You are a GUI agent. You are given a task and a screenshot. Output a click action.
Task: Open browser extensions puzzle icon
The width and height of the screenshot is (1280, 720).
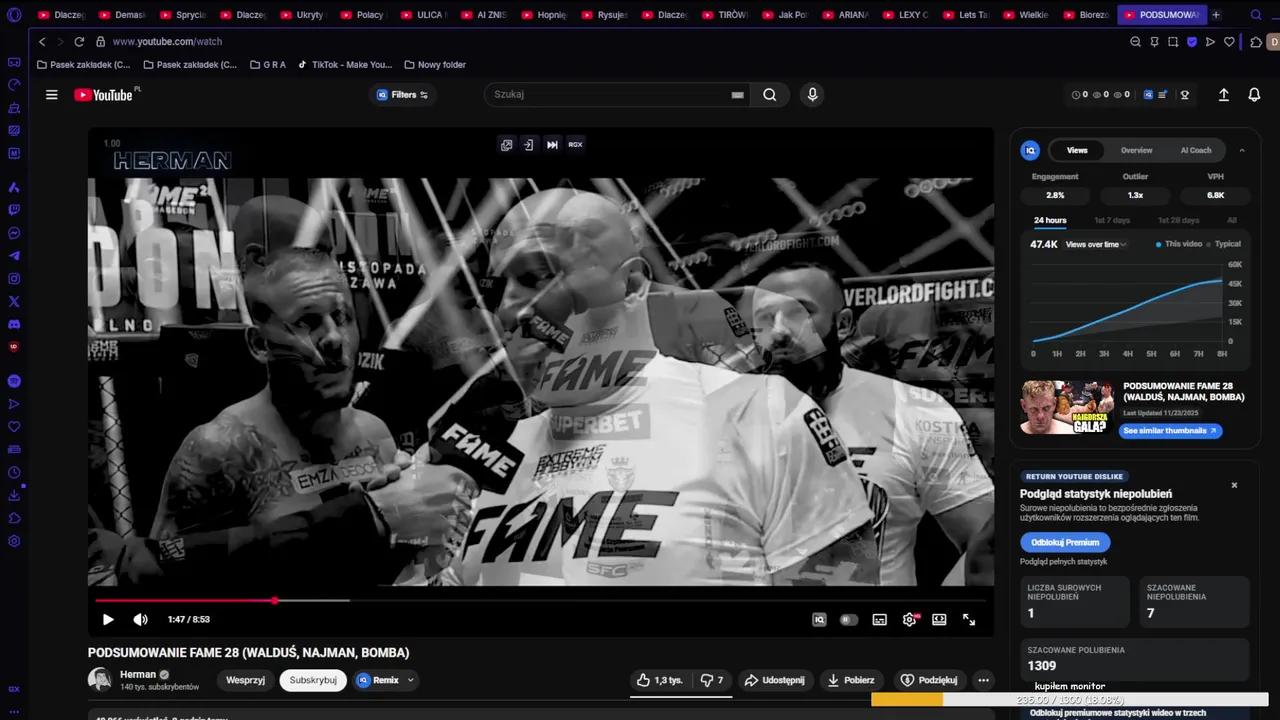coord(1256,42)
